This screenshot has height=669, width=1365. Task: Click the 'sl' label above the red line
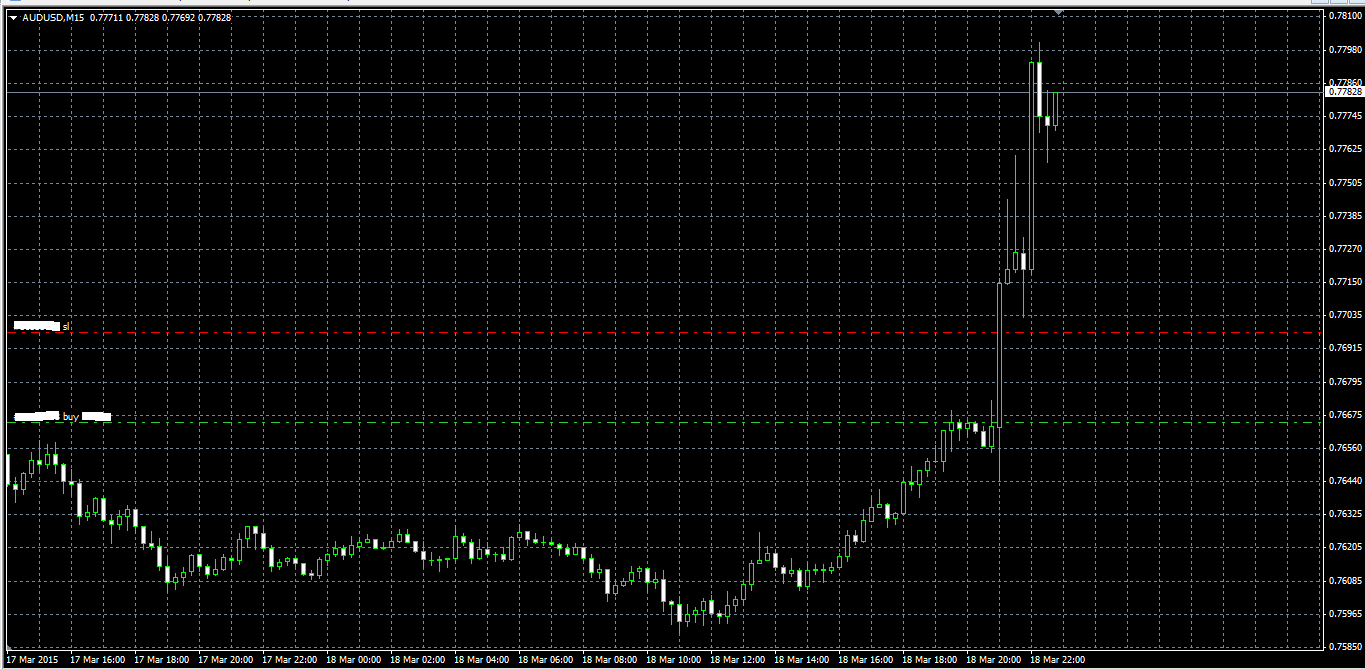point(66,326)
